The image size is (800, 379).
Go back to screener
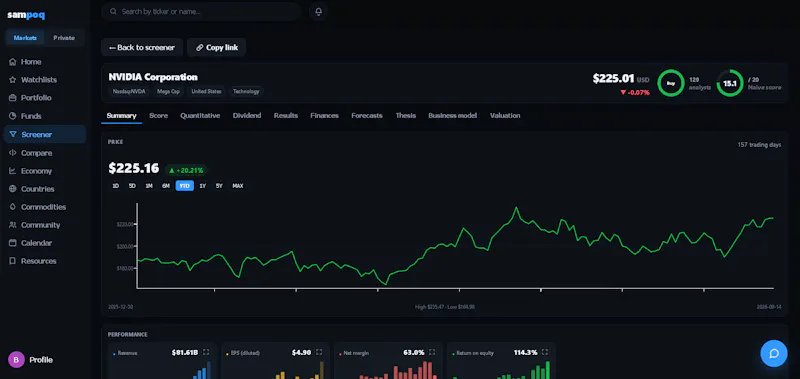coord(142,47)
